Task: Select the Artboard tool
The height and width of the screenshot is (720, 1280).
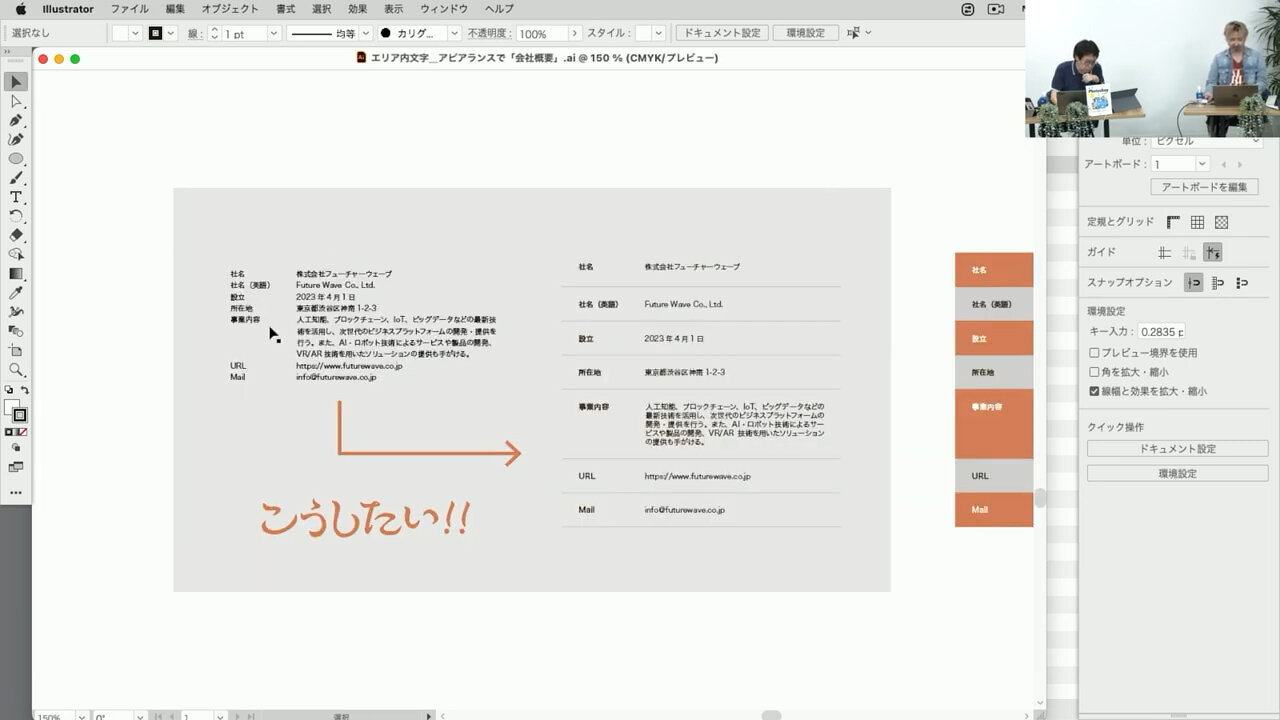Action: (16, 350)
